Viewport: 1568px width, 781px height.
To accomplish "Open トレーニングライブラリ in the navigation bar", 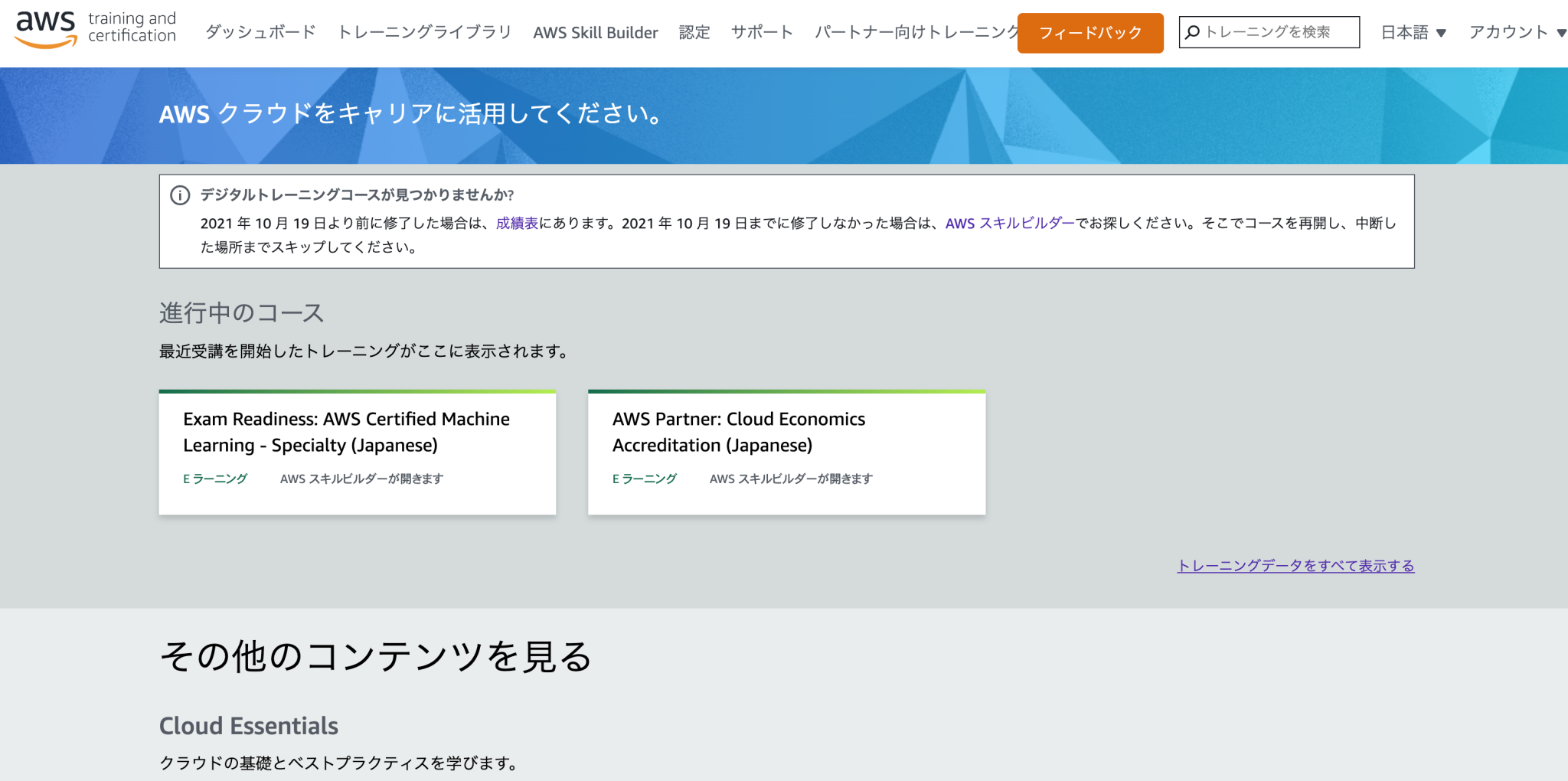I will tap(425, 32).
